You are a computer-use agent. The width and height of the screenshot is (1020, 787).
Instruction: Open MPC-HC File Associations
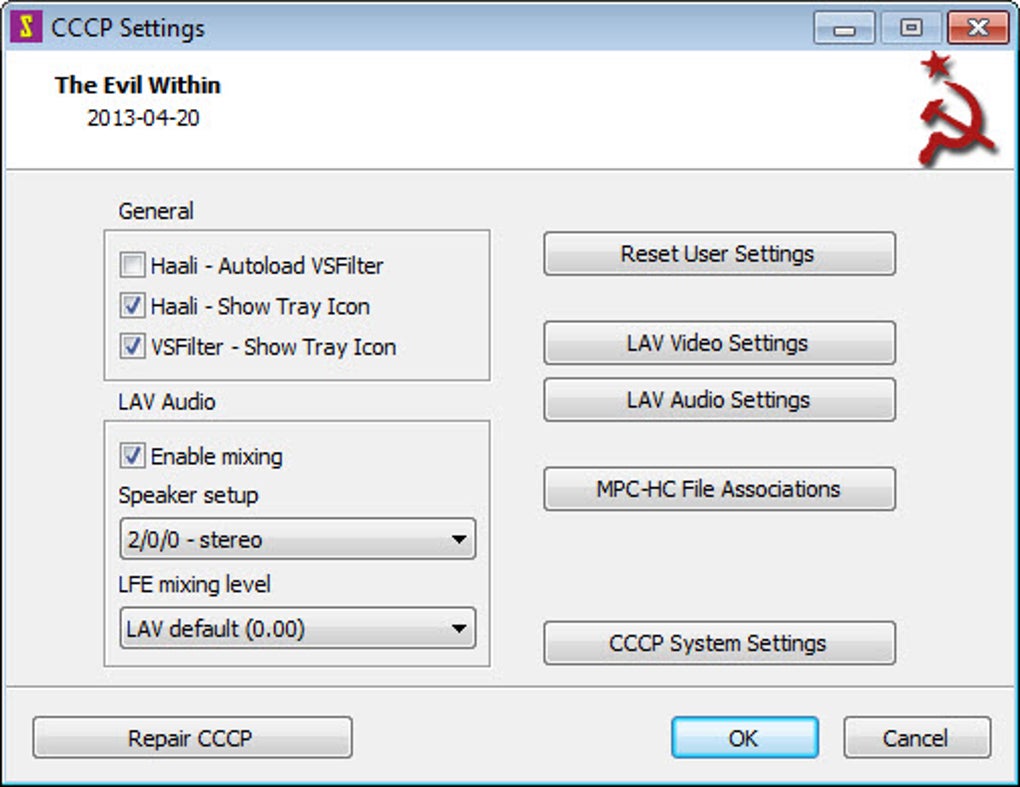point(719,489)
